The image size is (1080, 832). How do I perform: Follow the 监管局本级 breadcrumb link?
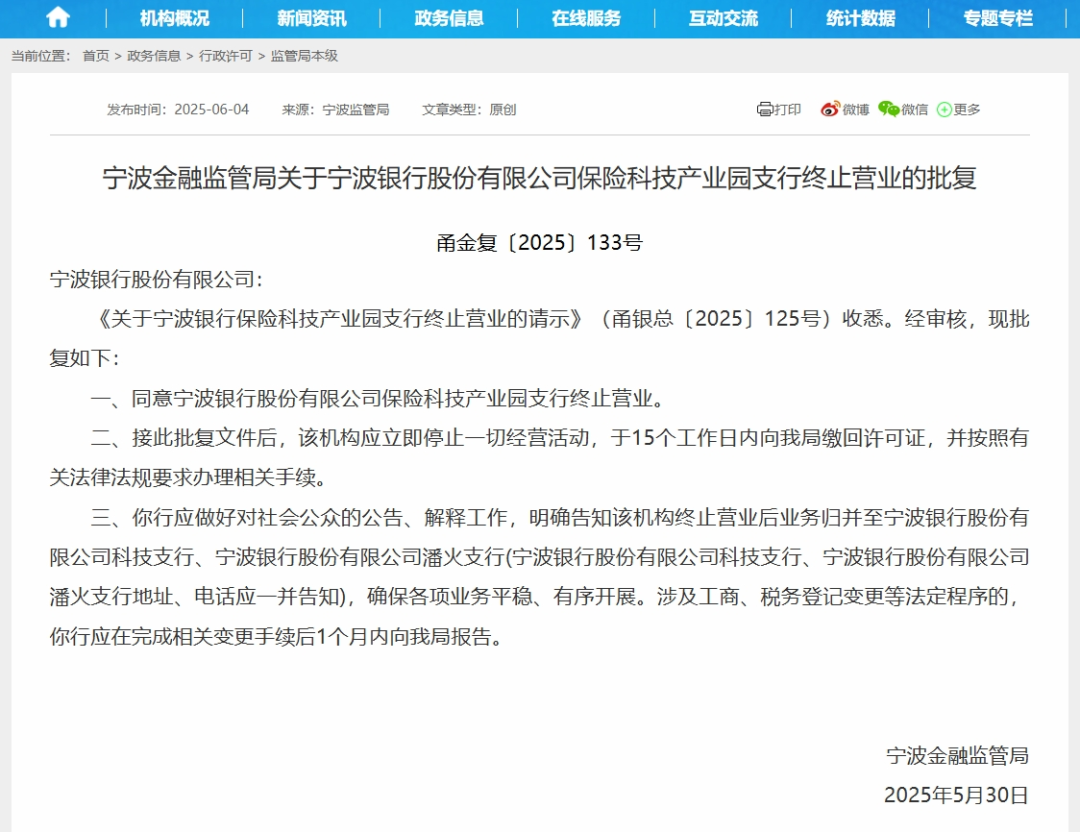tap(304, 56)
